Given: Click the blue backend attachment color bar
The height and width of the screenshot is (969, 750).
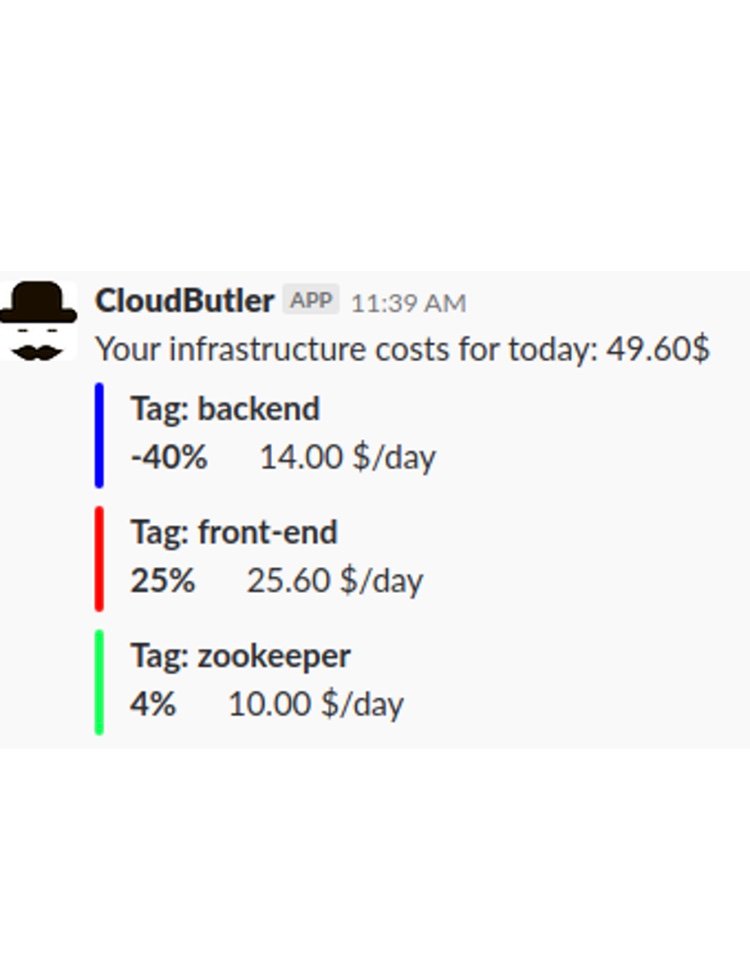Looking at the screenshot, I should click(99, 435).
